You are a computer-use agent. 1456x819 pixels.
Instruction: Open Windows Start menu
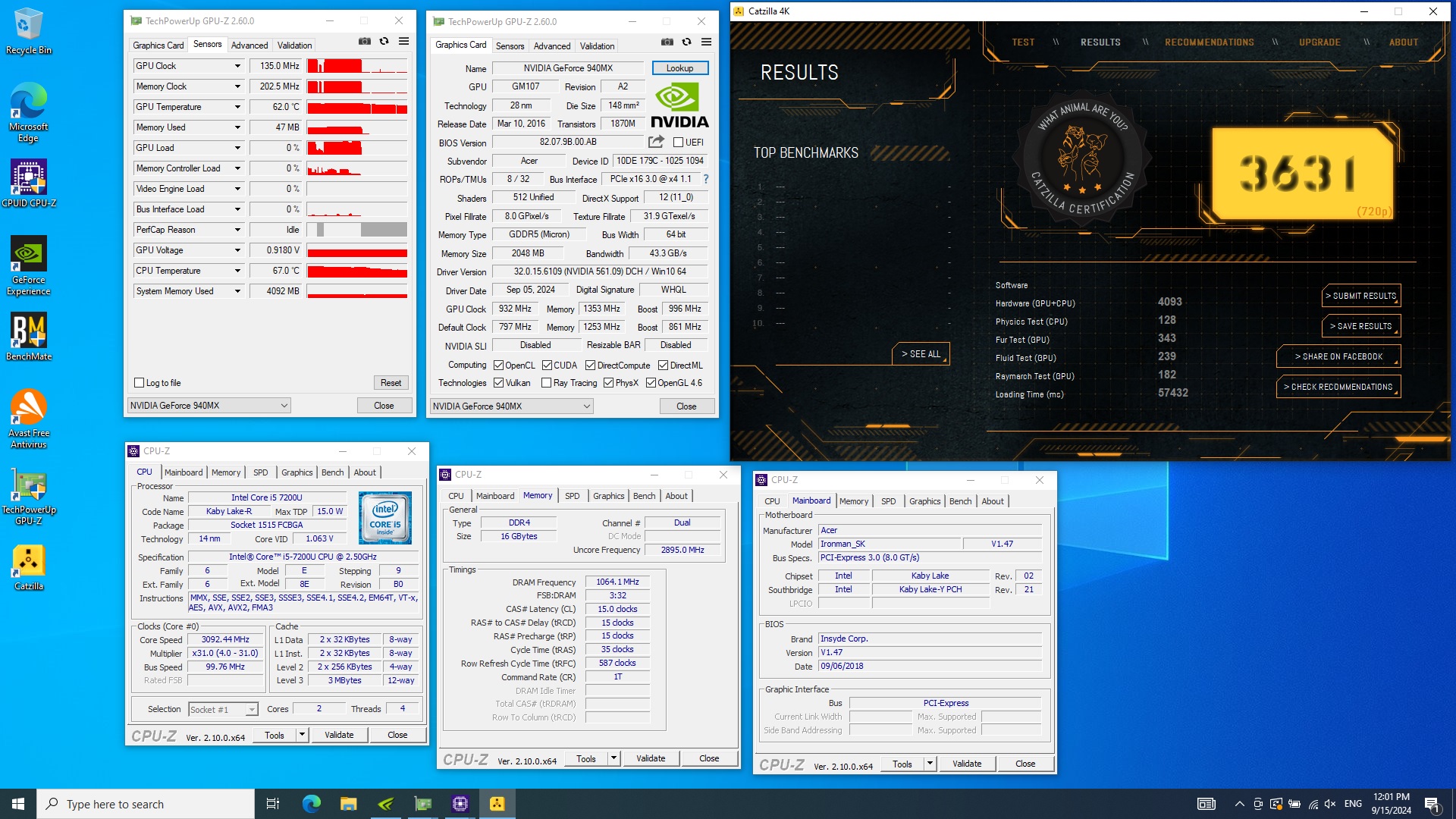tap(18, 804)
